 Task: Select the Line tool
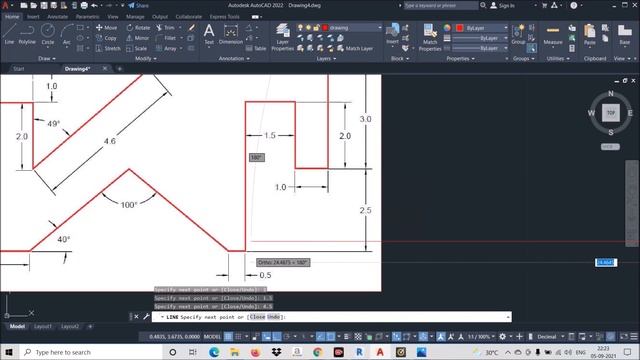9,34
